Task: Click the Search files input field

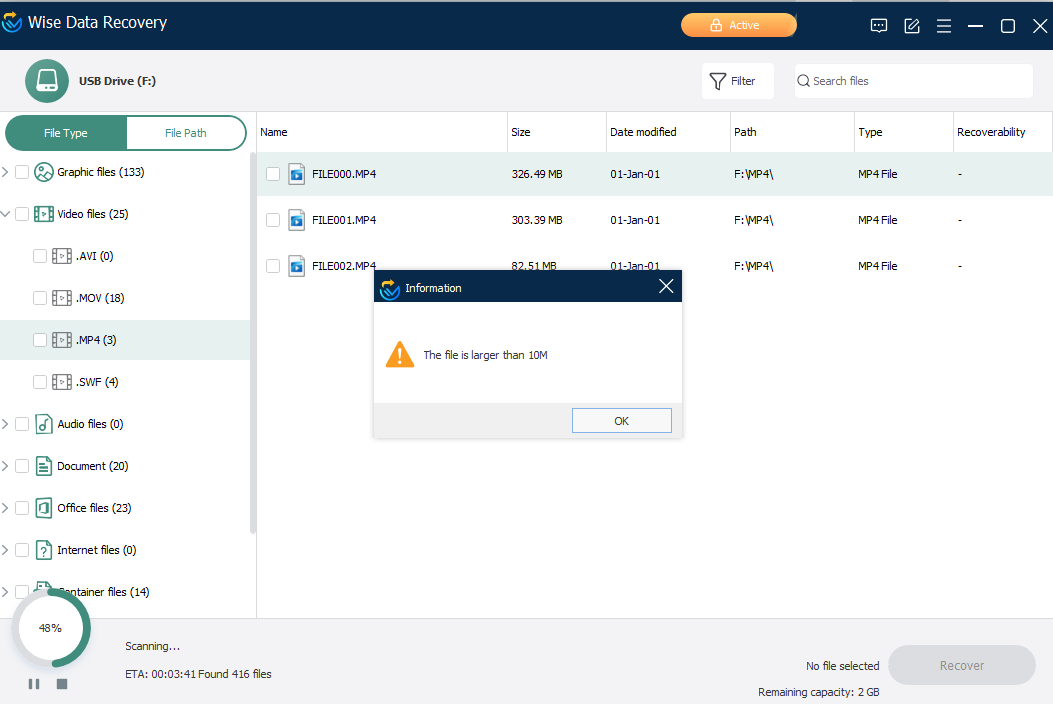Action: pos(915,81)
